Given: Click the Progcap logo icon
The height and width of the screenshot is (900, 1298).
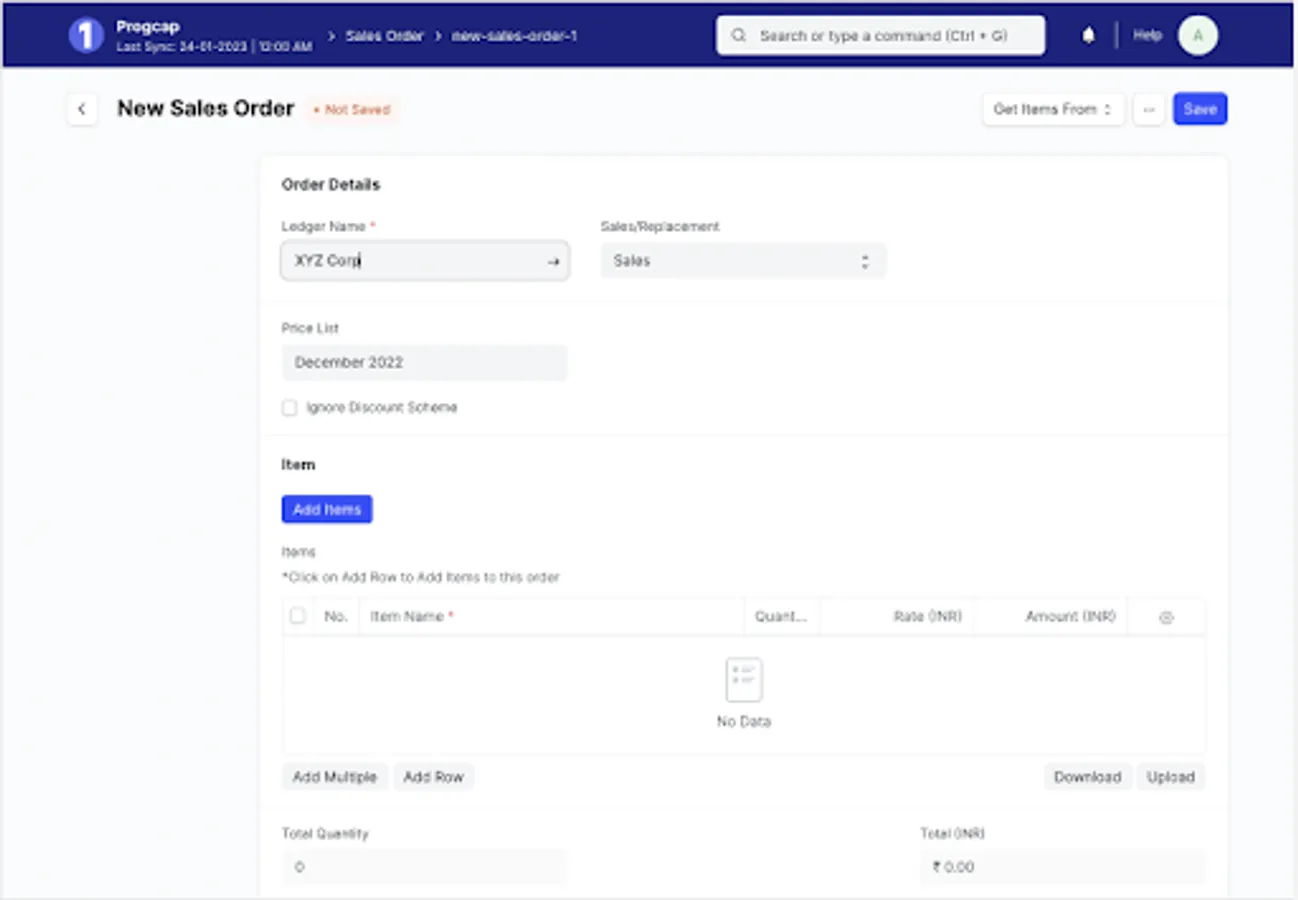Looking at the screenshot, I should [x=86, y=35].
